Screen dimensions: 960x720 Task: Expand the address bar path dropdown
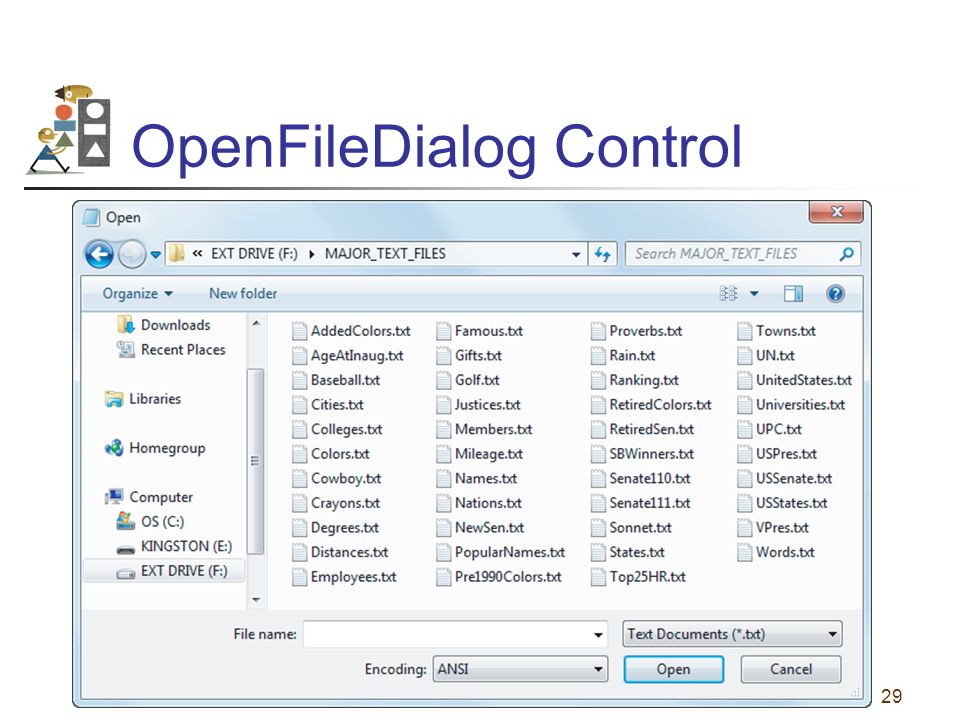pos(576,255)
